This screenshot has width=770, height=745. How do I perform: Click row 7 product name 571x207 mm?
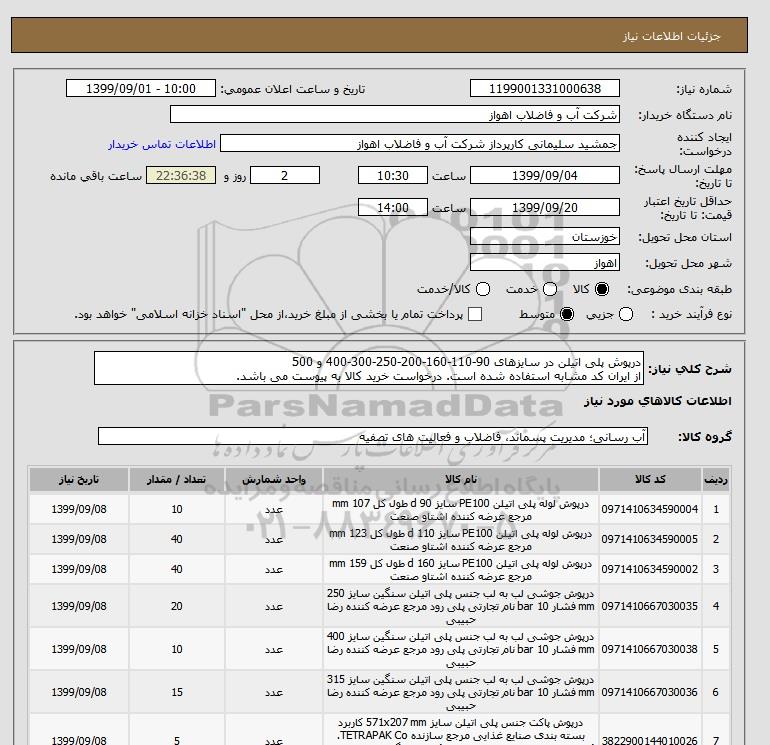coord(461,731)
